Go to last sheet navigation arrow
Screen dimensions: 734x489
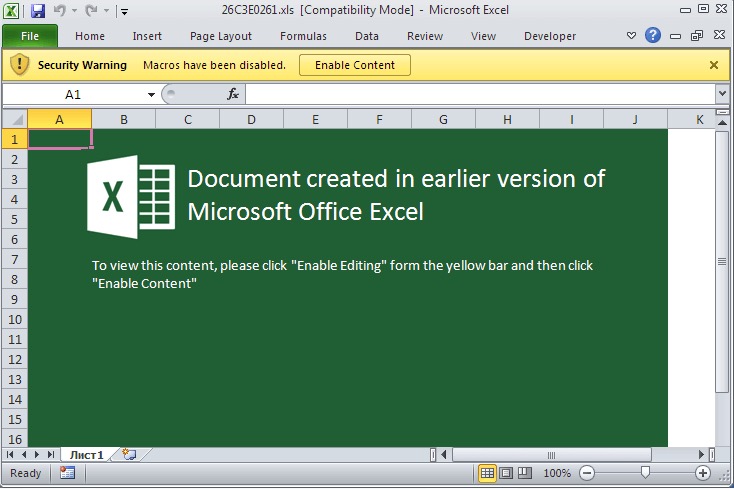[51, 454]
